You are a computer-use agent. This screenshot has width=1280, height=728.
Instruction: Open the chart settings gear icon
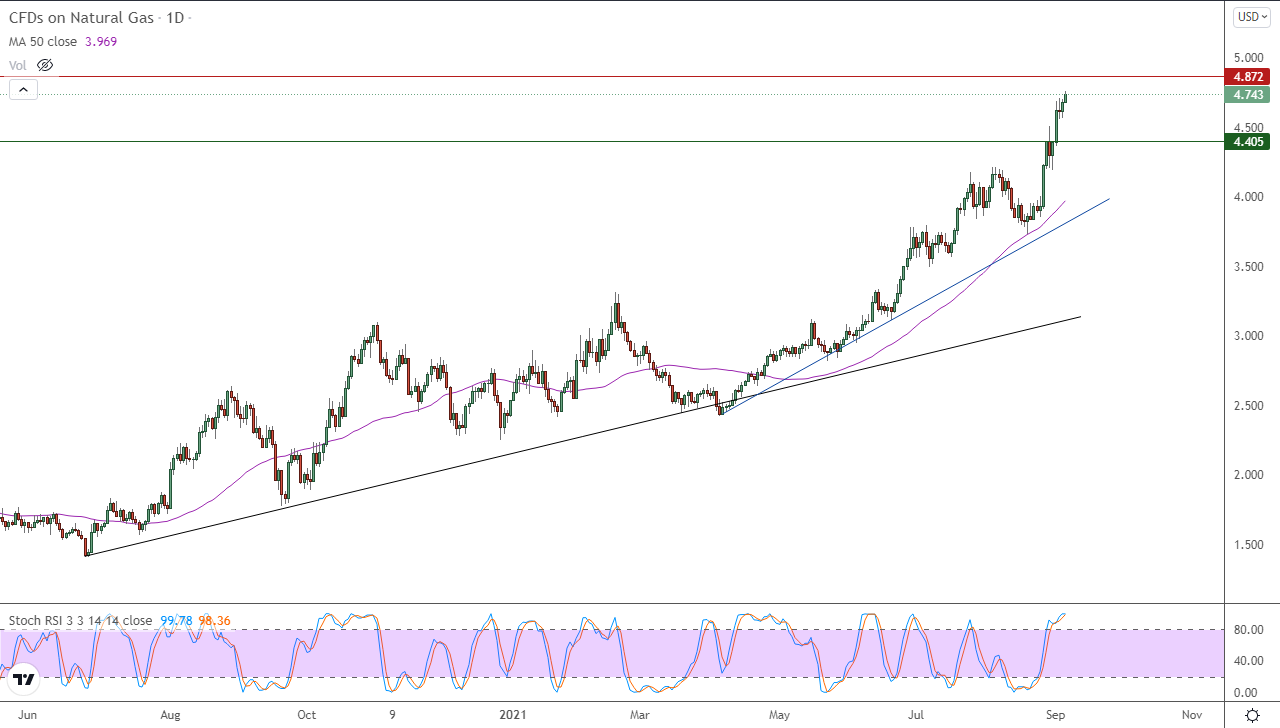tap(1252, 715)
